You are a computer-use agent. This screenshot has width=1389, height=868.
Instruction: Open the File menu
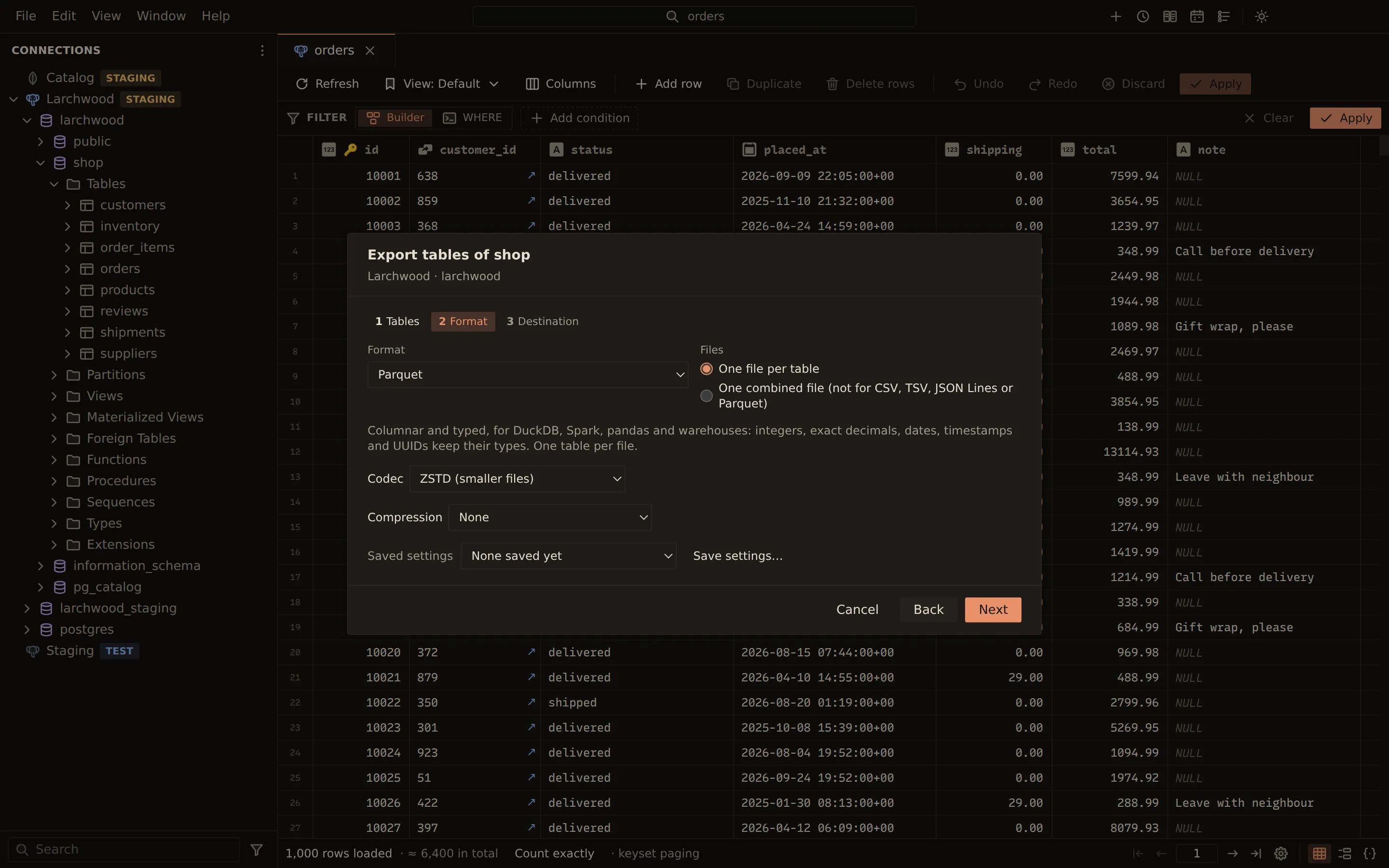pyautogui.click(x=26, y=16)
